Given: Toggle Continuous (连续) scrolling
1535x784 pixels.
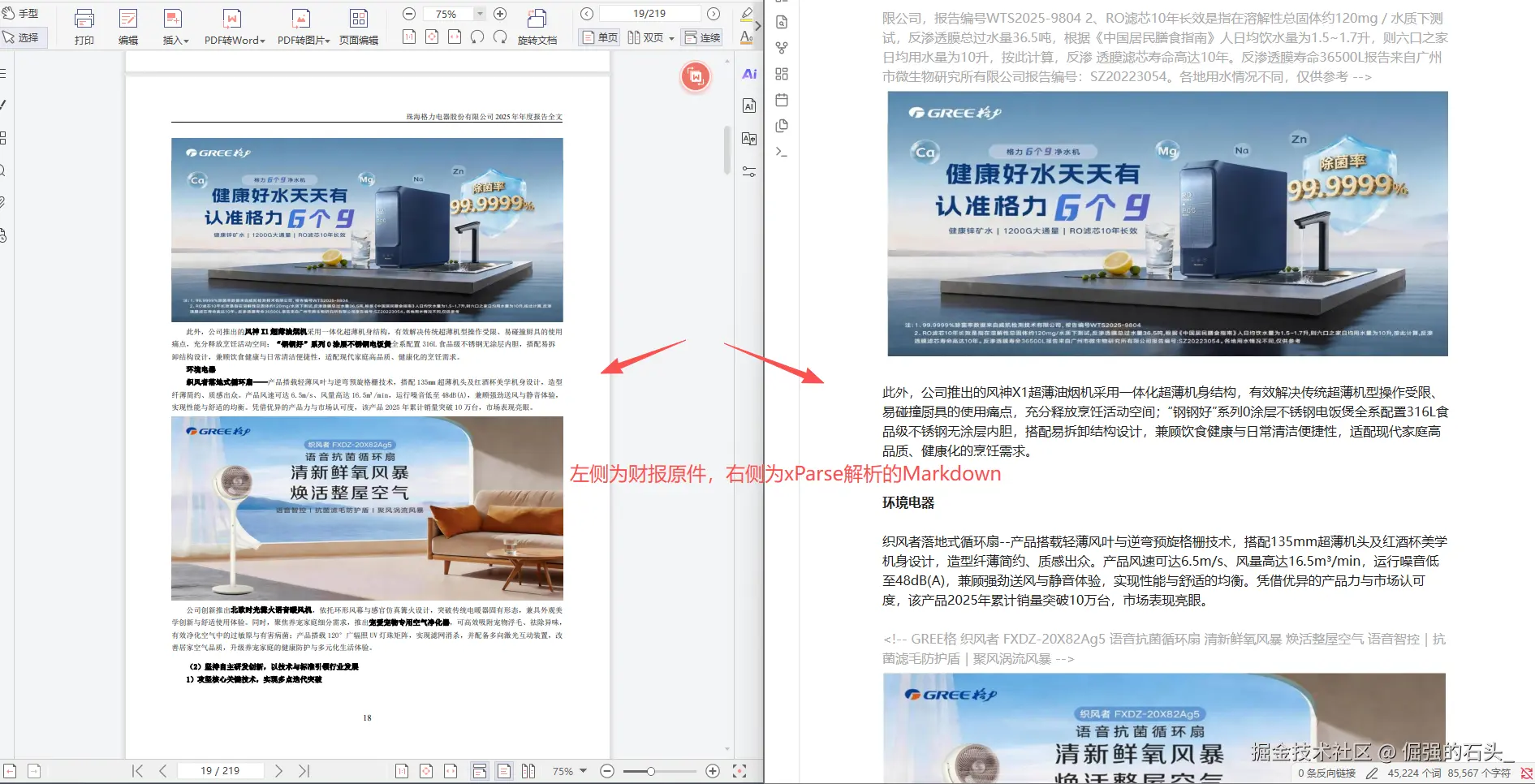Looking at the screenshot, I should coord(702,37).
